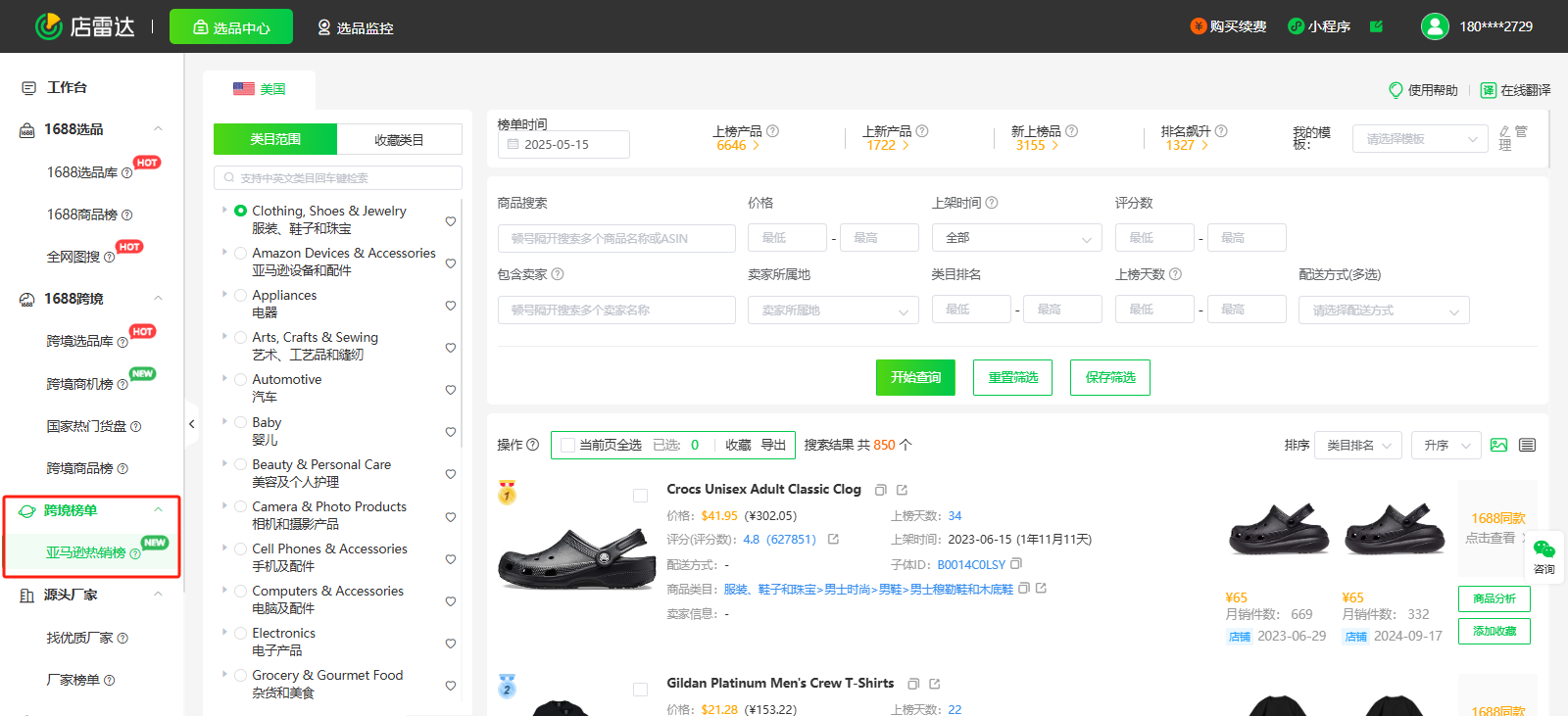Copy the sub-ASIN B0014C0LSY icon
Image resolution: width=1568 pixels, height=716 pixels.
[x=1016, y=564]
